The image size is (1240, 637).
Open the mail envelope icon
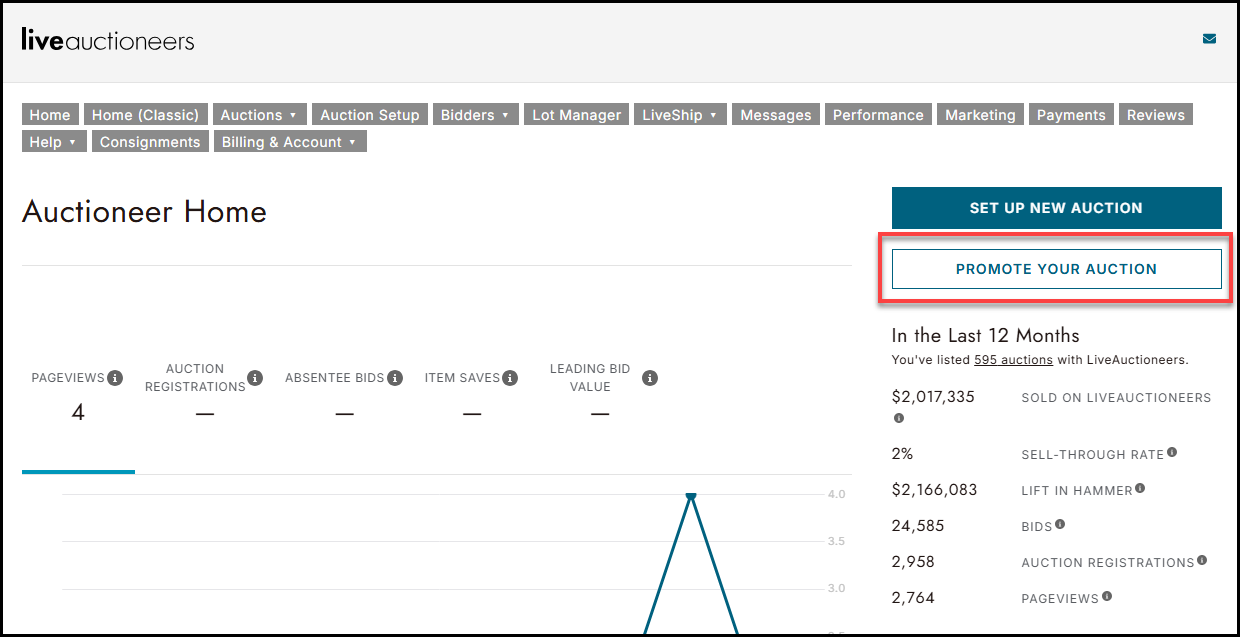pos(1209,39)
